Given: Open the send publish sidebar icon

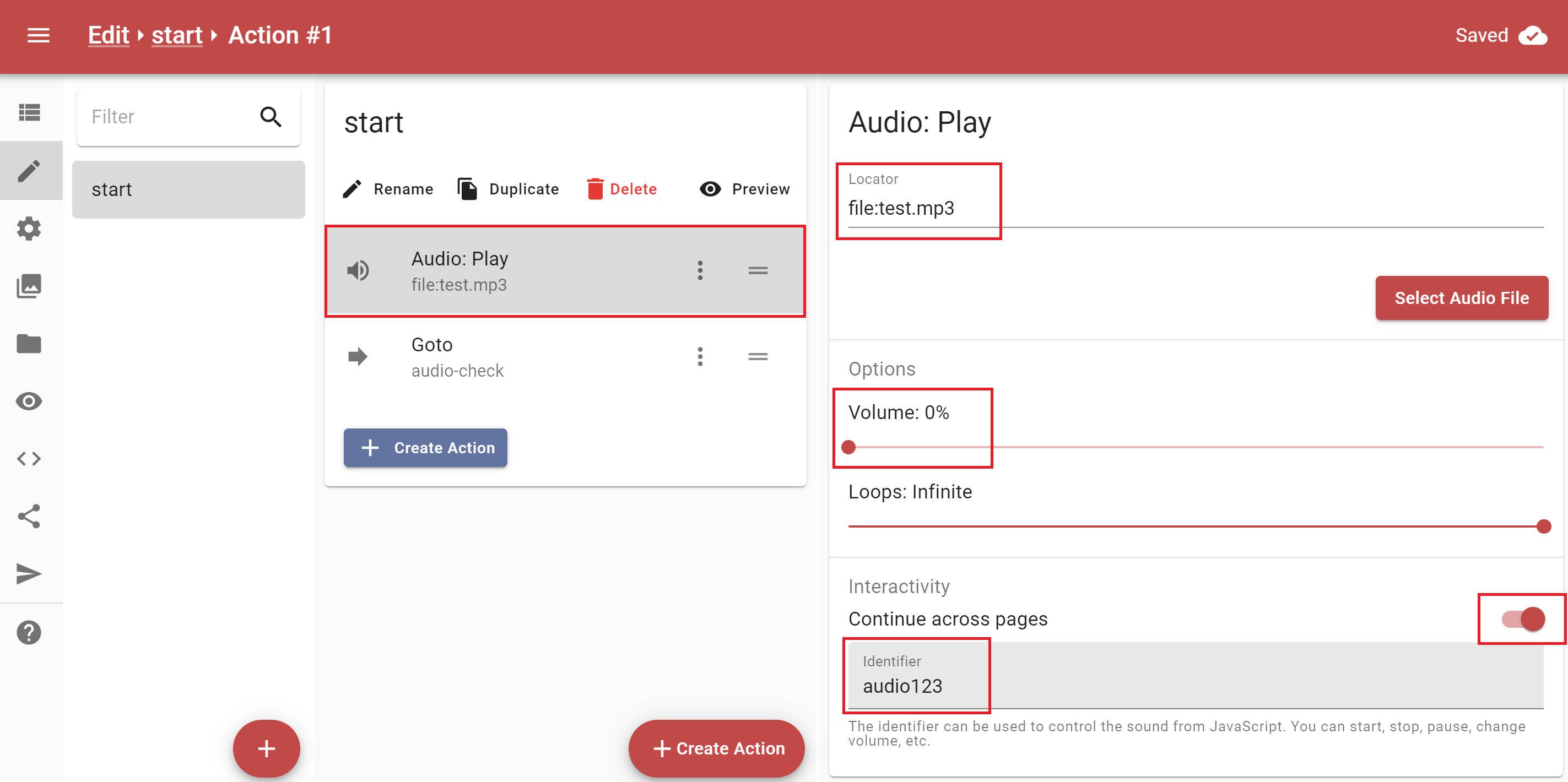Looking at the screenshot, I should coord(29,574).
